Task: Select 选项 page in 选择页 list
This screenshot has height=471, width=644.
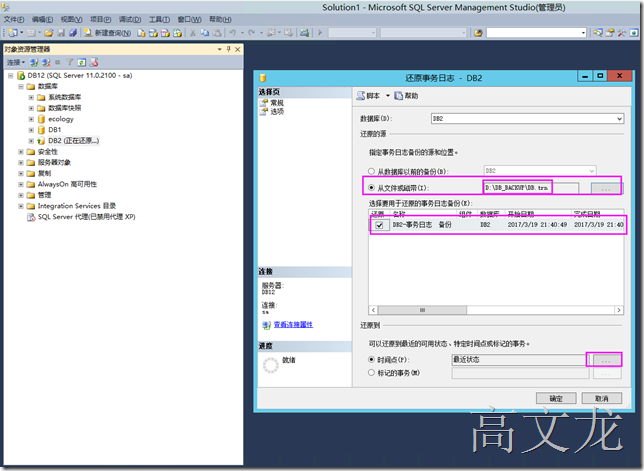Action: [x=277, y=111]
